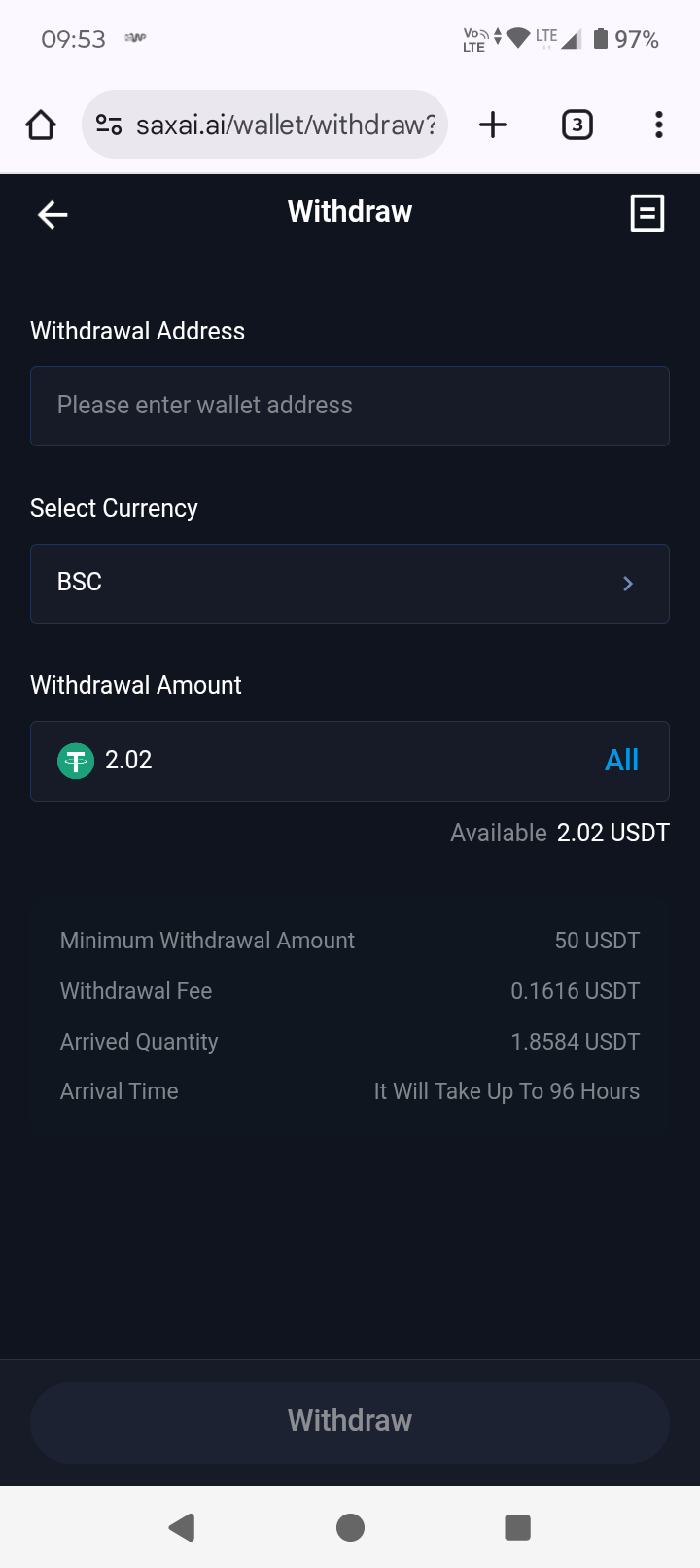Tap the chevron beside BSC
Screen dimensions: 700x1568
tap(628, 583)
